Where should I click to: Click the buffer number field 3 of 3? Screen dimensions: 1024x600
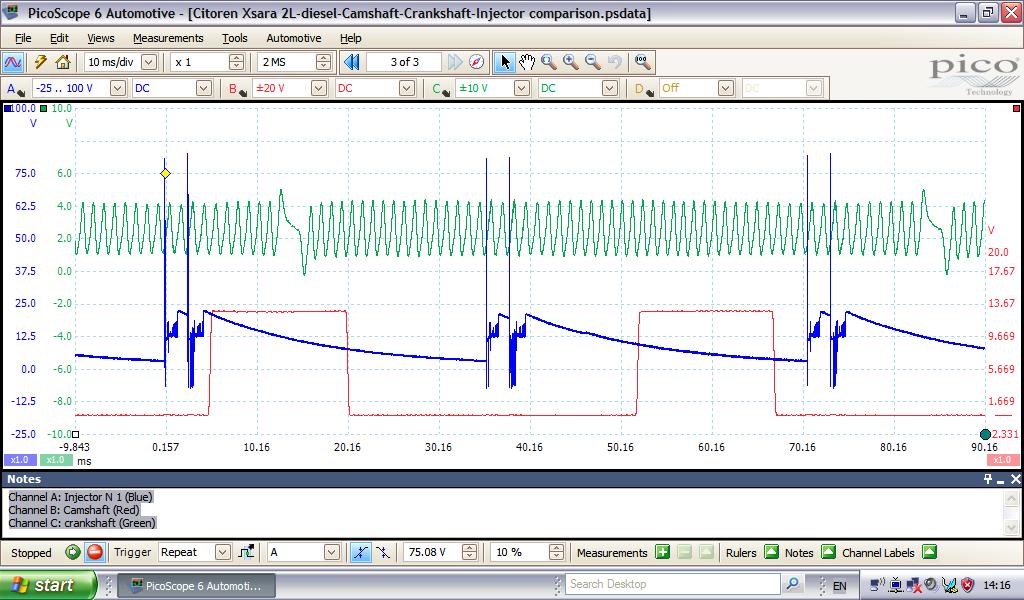pyautogui.click(x=405, y=62)
